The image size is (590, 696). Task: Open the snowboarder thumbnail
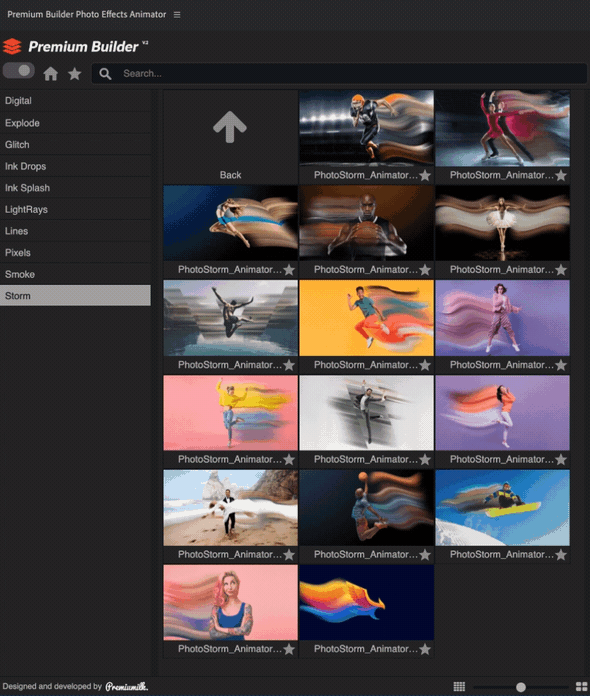pyautogui.click(x=503, y=508)
